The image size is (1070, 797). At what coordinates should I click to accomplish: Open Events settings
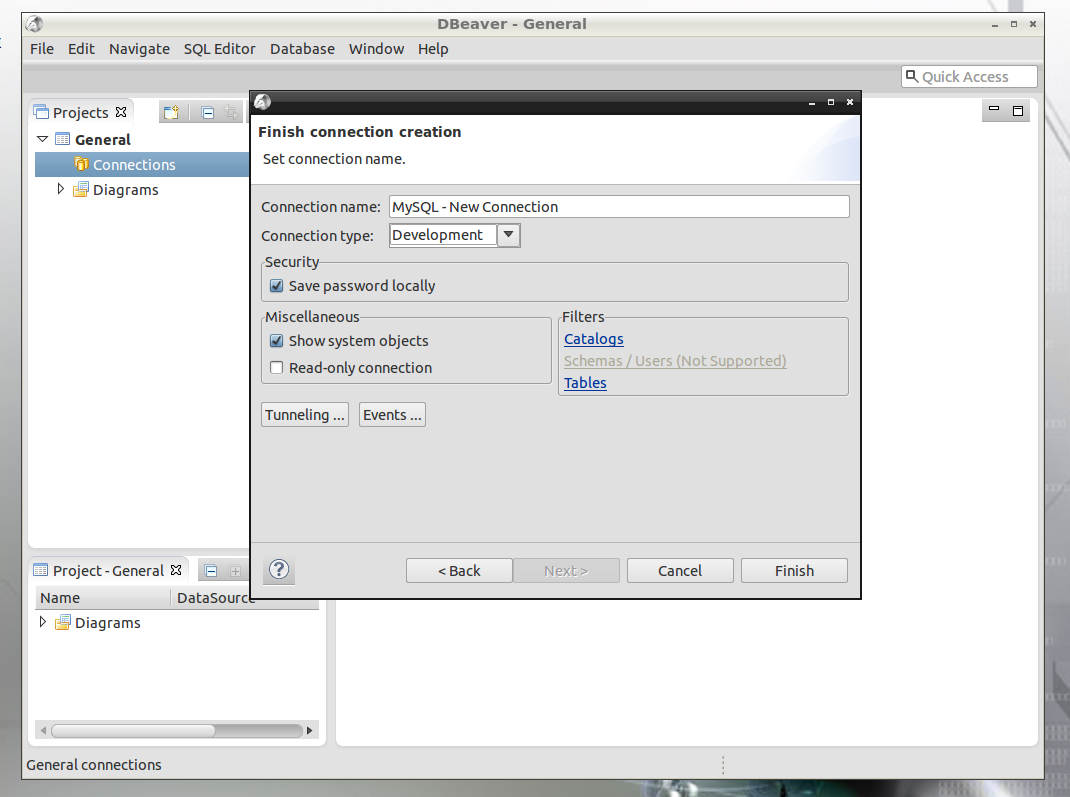(392, 415)
